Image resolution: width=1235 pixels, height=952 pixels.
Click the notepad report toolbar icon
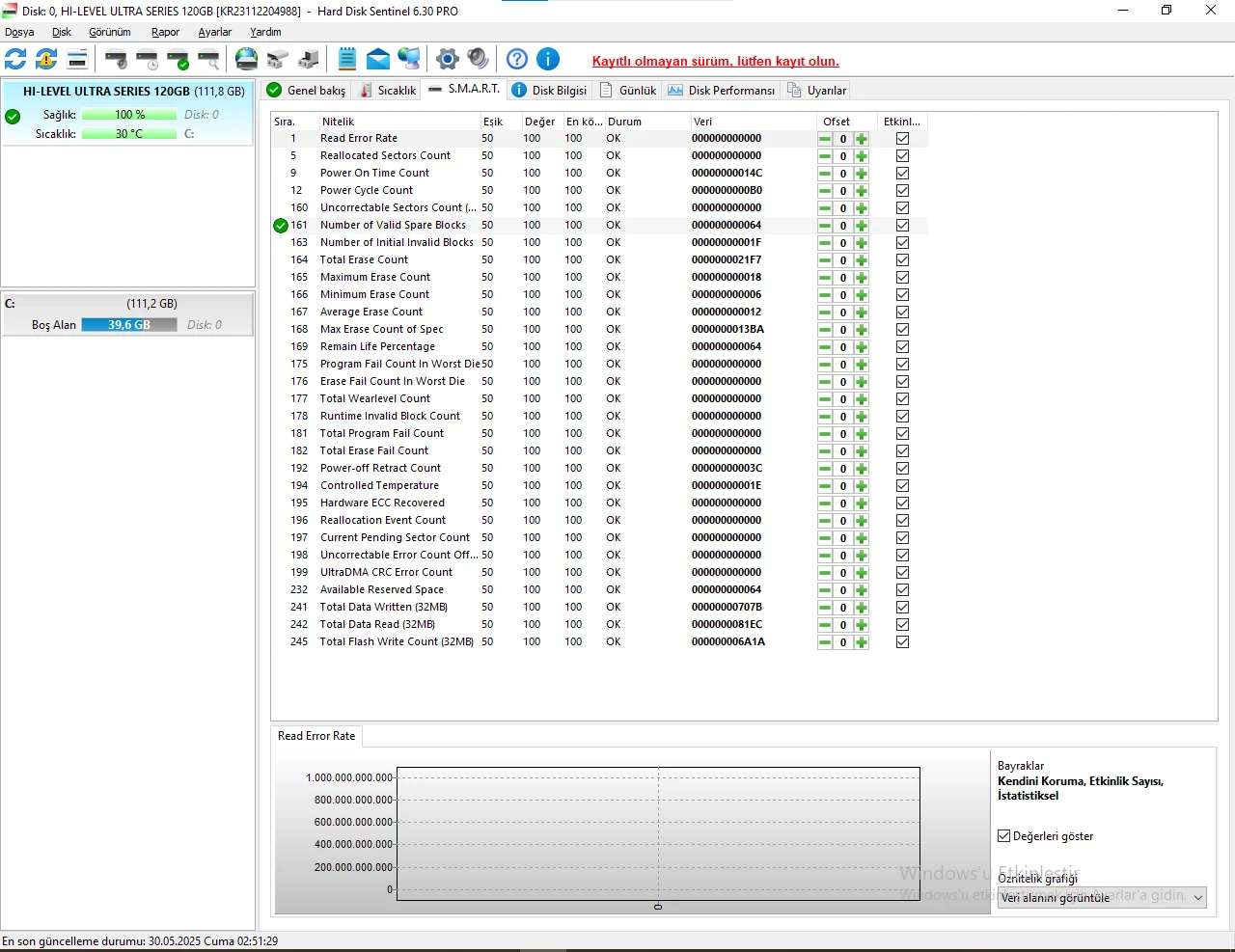click(x=347, y=59)
